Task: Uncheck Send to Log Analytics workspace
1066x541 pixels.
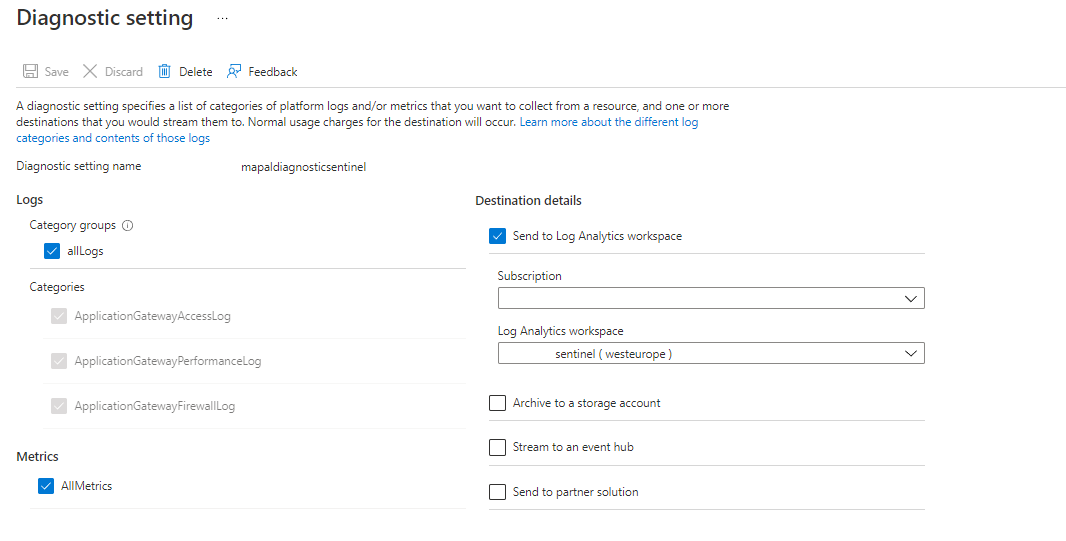Action: point(497,236)
